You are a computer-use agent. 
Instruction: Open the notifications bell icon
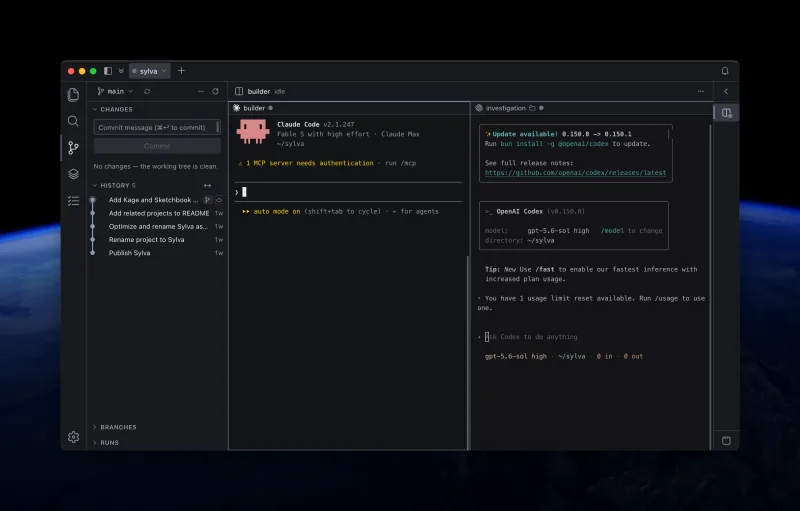tap(725, 71)
